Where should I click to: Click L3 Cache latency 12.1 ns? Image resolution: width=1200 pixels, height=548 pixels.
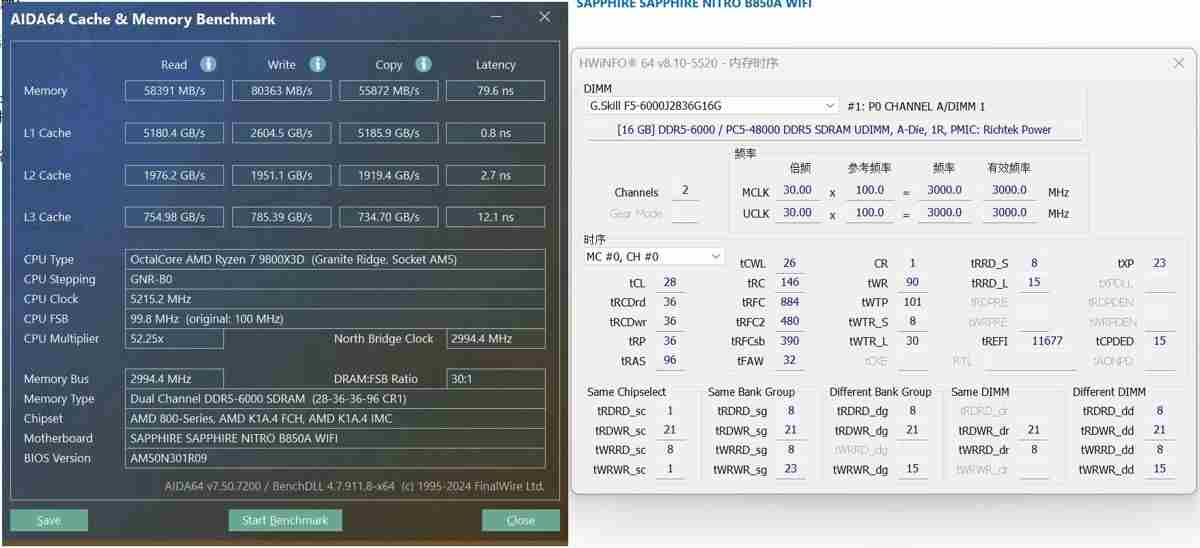click(x=495, y=217)
